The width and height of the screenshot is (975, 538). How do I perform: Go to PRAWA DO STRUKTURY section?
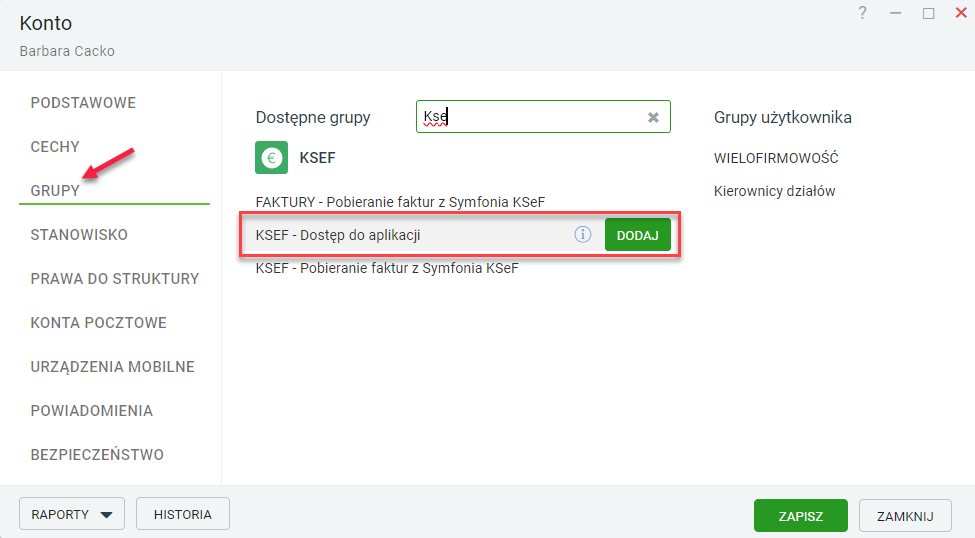(x=115, y=279)
